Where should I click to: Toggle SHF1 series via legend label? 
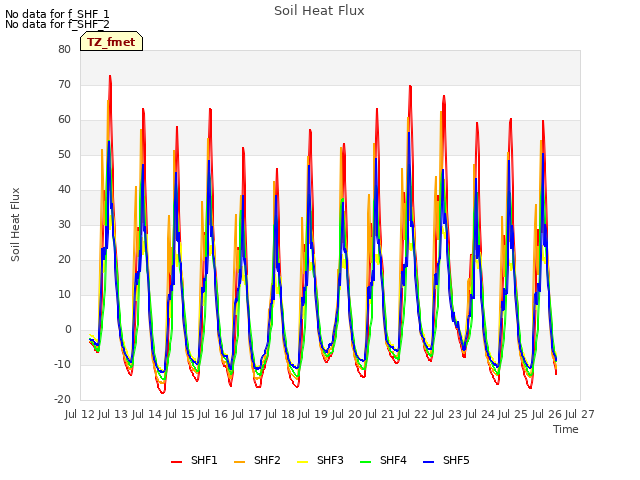(204, 460)
